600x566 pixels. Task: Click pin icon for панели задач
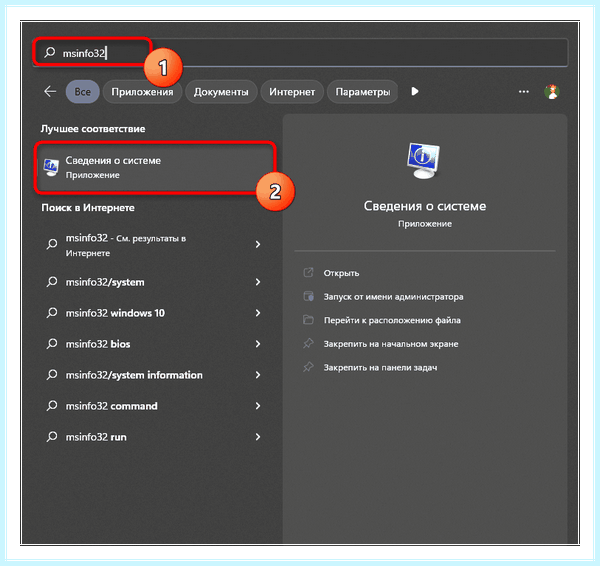[308, 367]
